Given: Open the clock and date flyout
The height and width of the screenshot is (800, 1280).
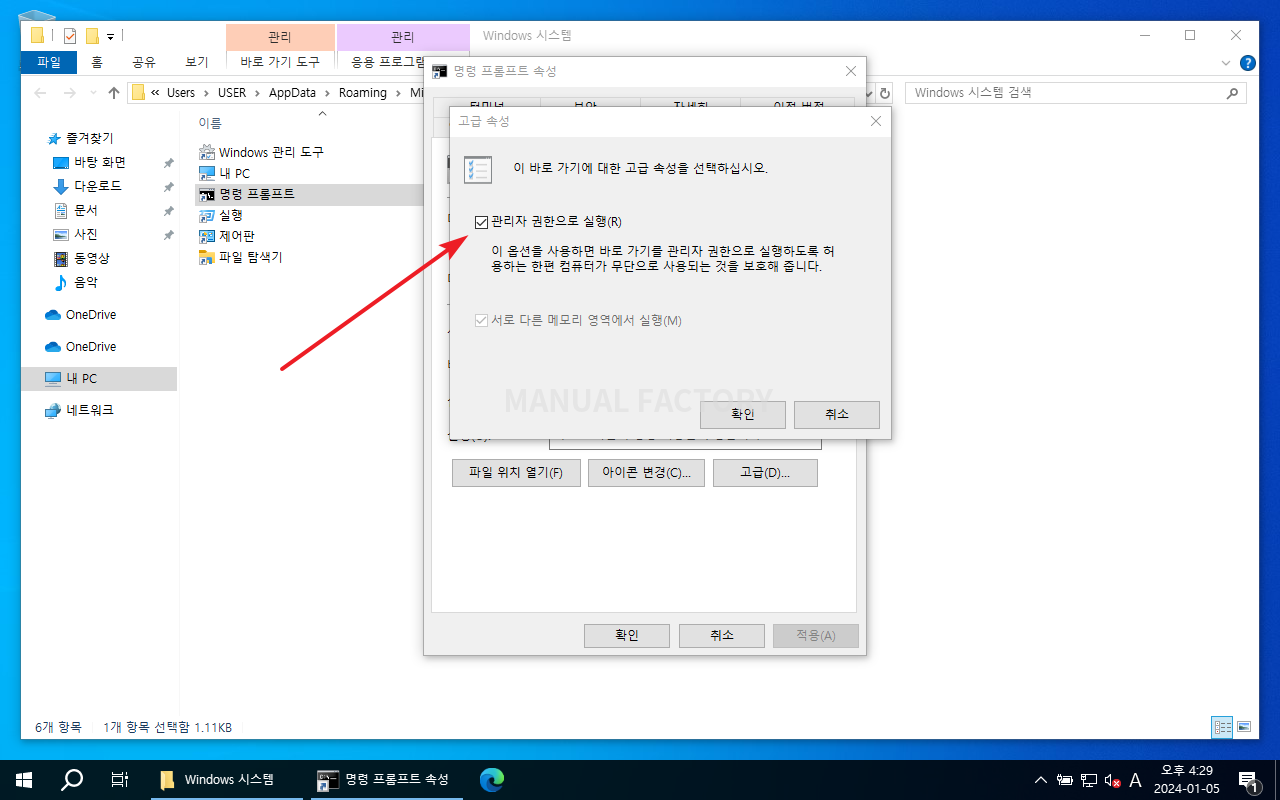Looking at the screenshot, I should point(1186,779).
